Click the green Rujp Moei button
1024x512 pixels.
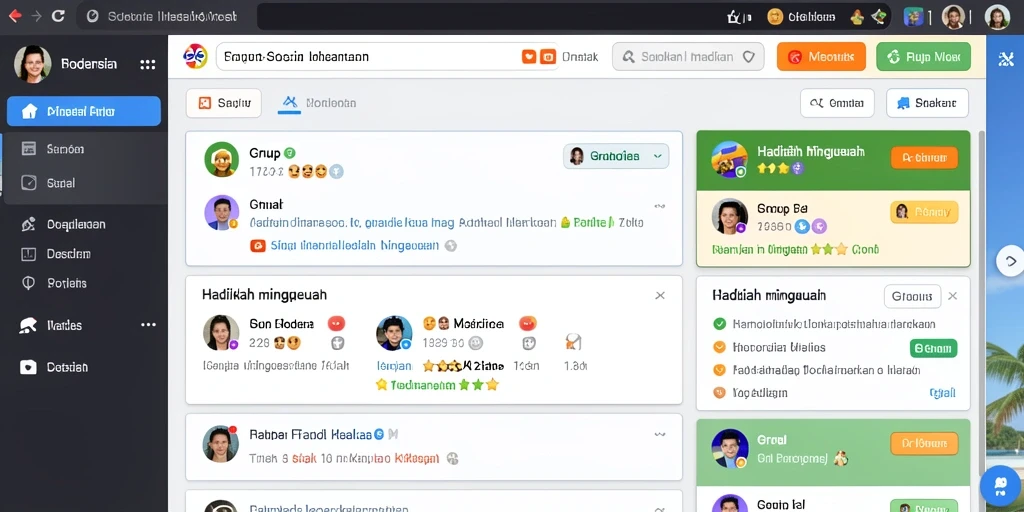[923, 57]
